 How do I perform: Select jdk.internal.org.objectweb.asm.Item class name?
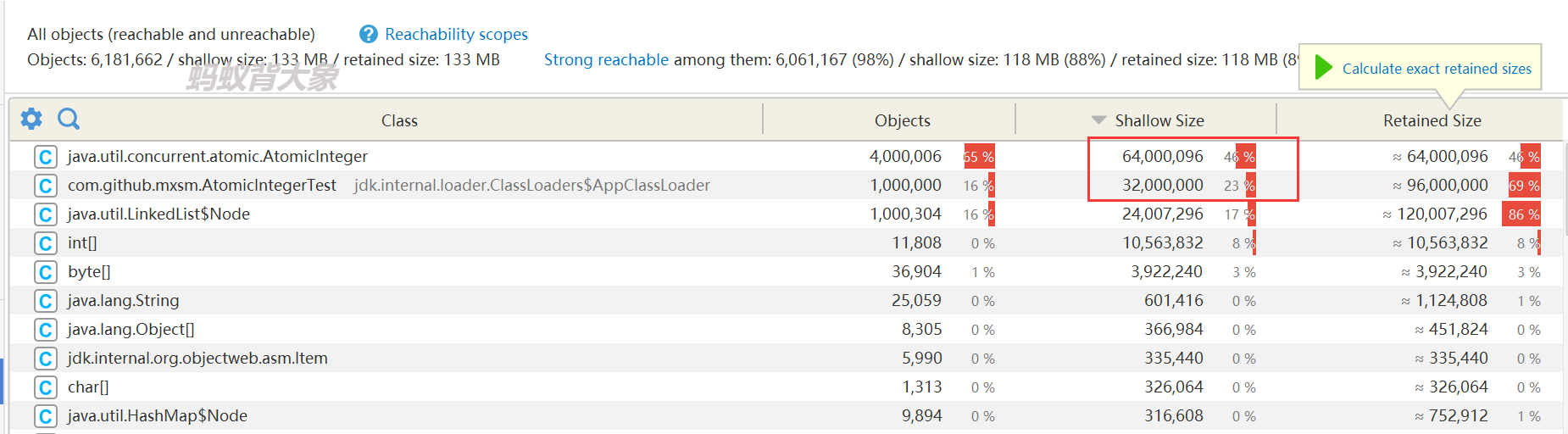click(197, 358)
